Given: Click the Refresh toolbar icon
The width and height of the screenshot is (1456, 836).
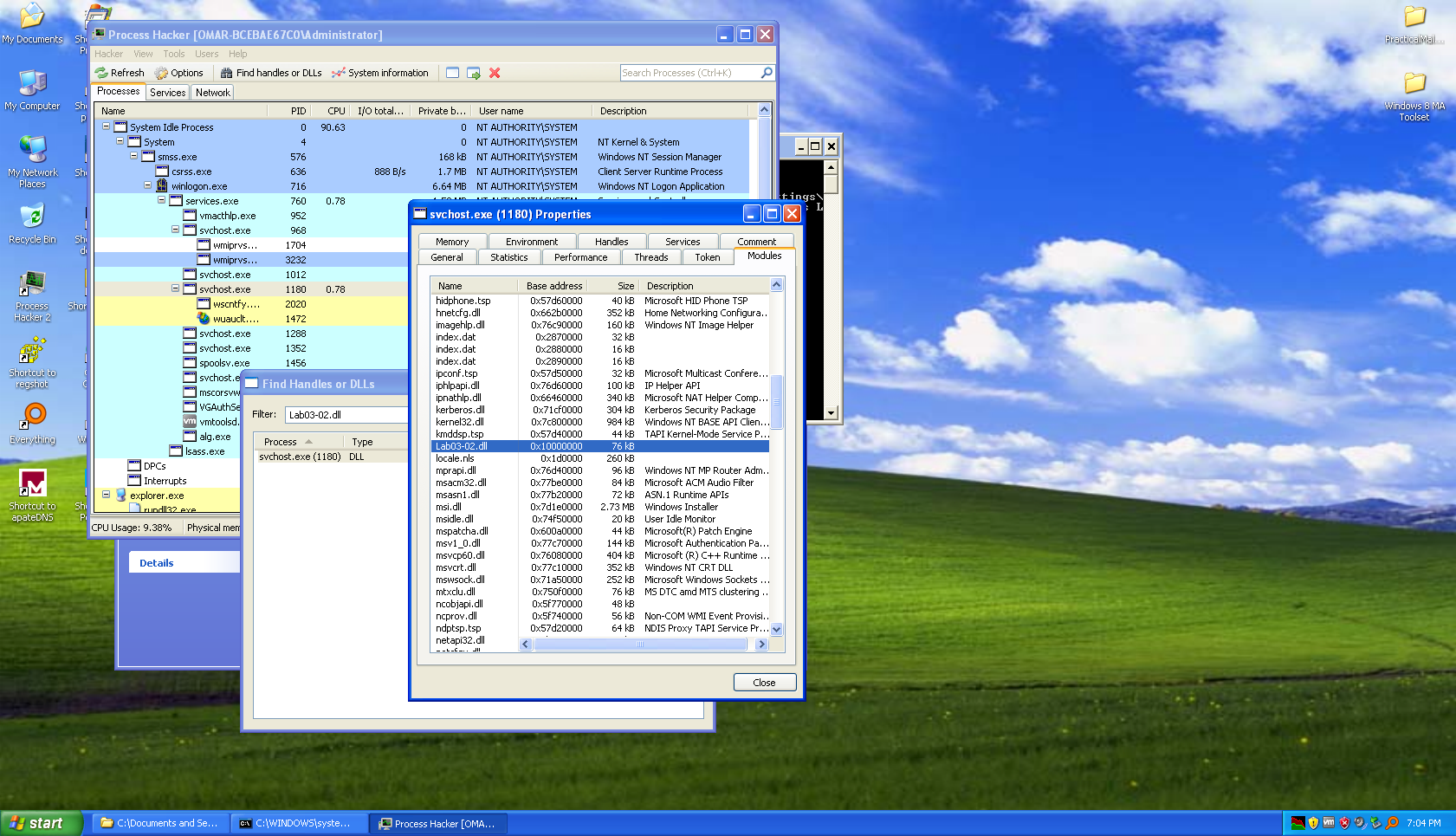Looking at the screenshot, I should 102,74.
